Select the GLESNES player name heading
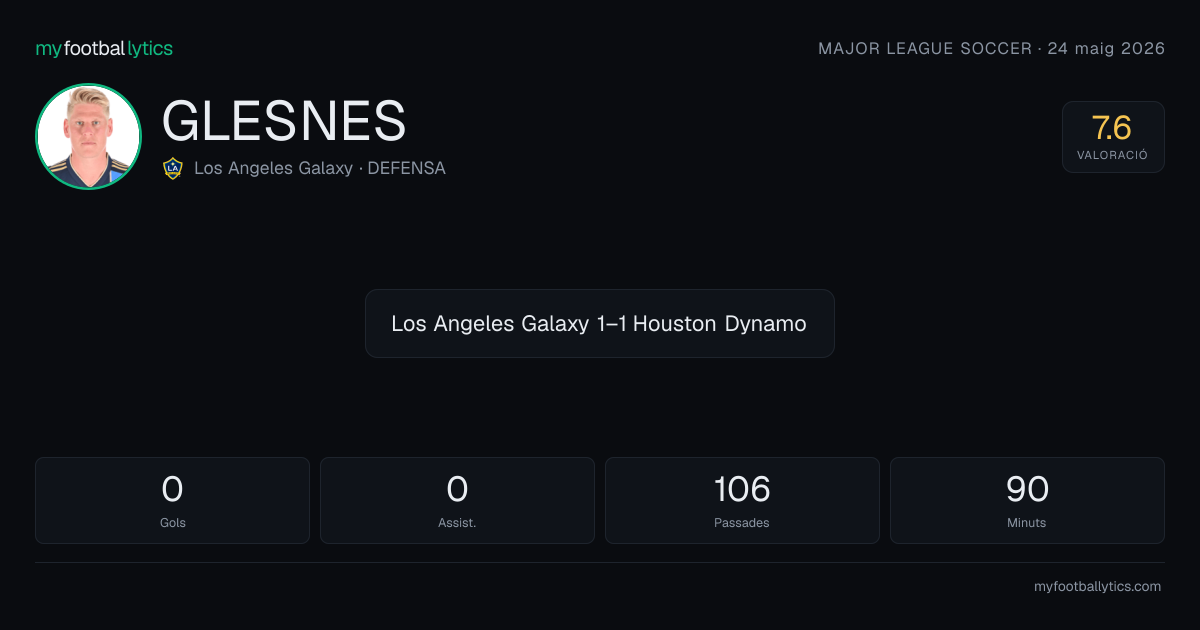The width and height of the screenshot is (1200, 630). point(284,121)
